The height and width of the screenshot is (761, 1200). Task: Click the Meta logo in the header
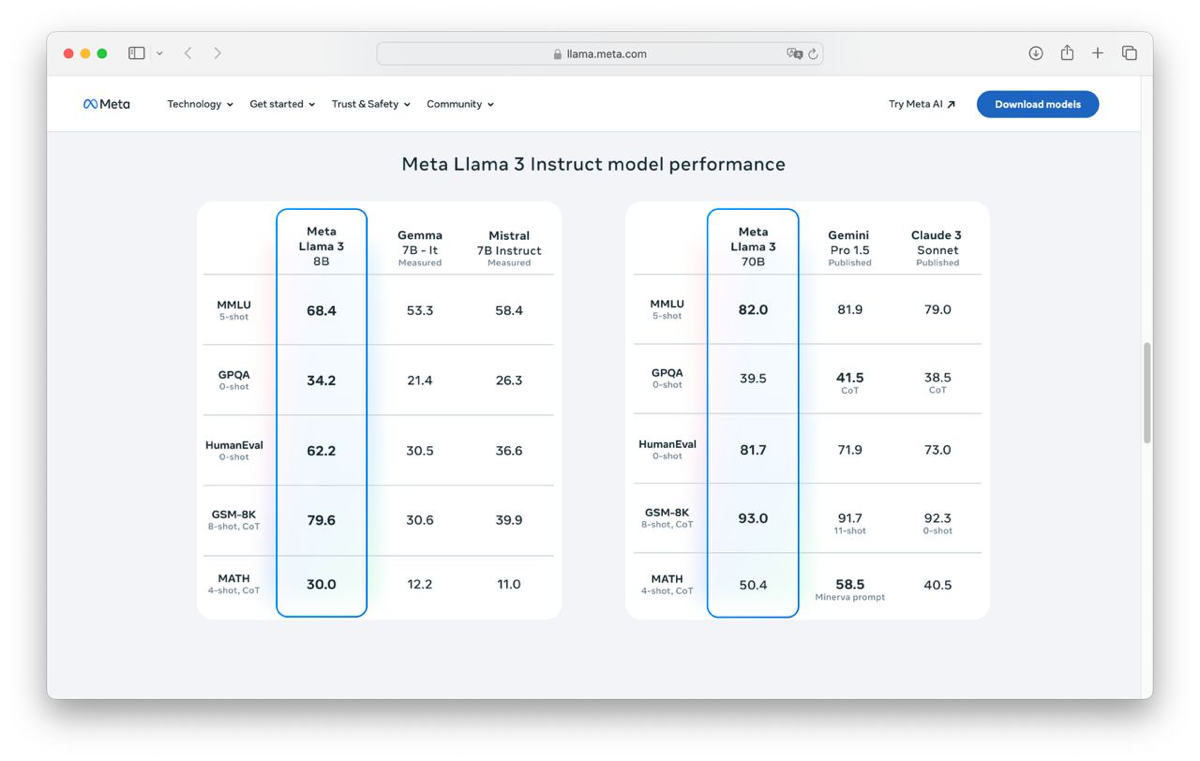click(x=106, y=104)
